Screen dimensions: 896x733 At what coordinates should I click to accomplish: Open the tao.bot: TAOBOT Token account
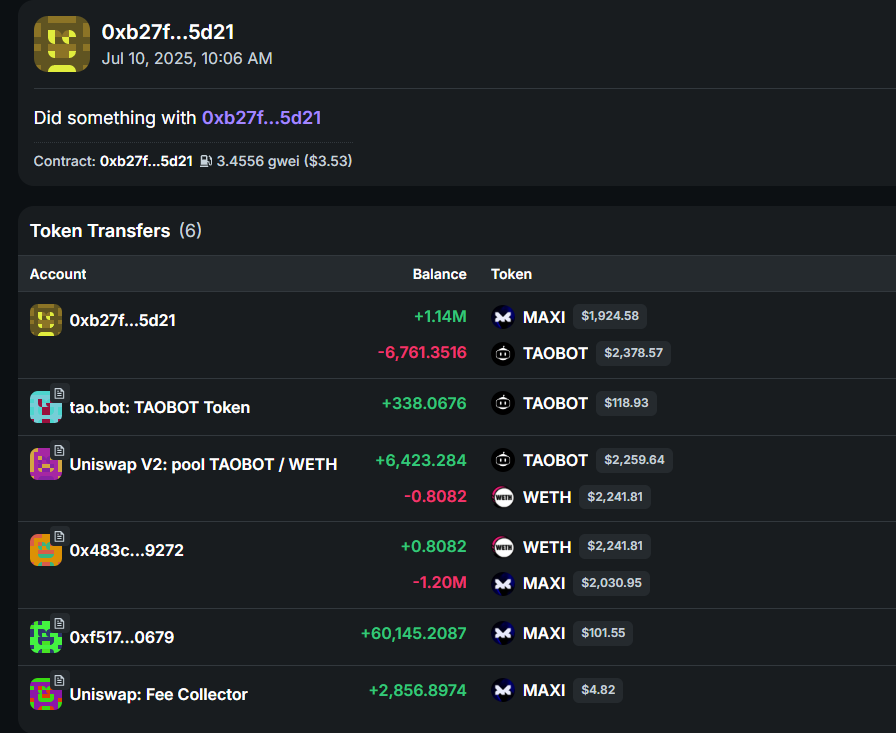[x=159, y=407]
